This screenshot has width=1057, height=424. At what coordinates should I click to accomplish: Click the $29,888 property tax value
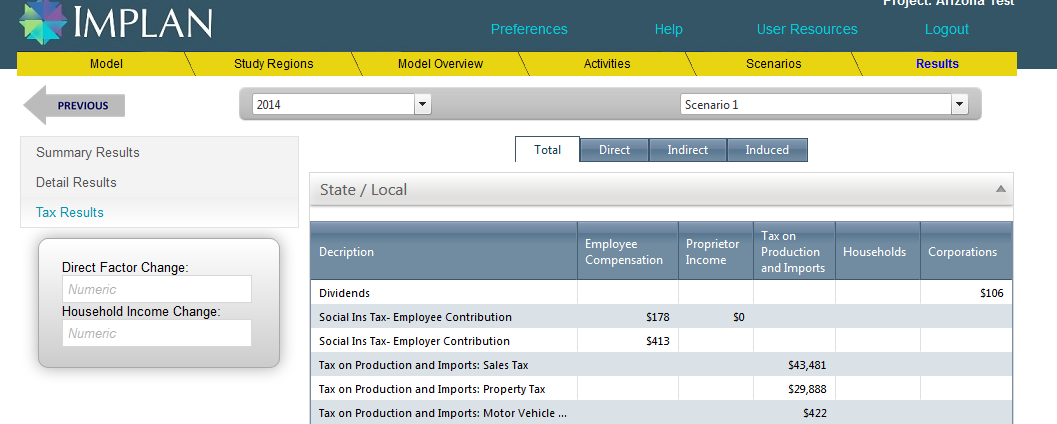click(807, 390)
